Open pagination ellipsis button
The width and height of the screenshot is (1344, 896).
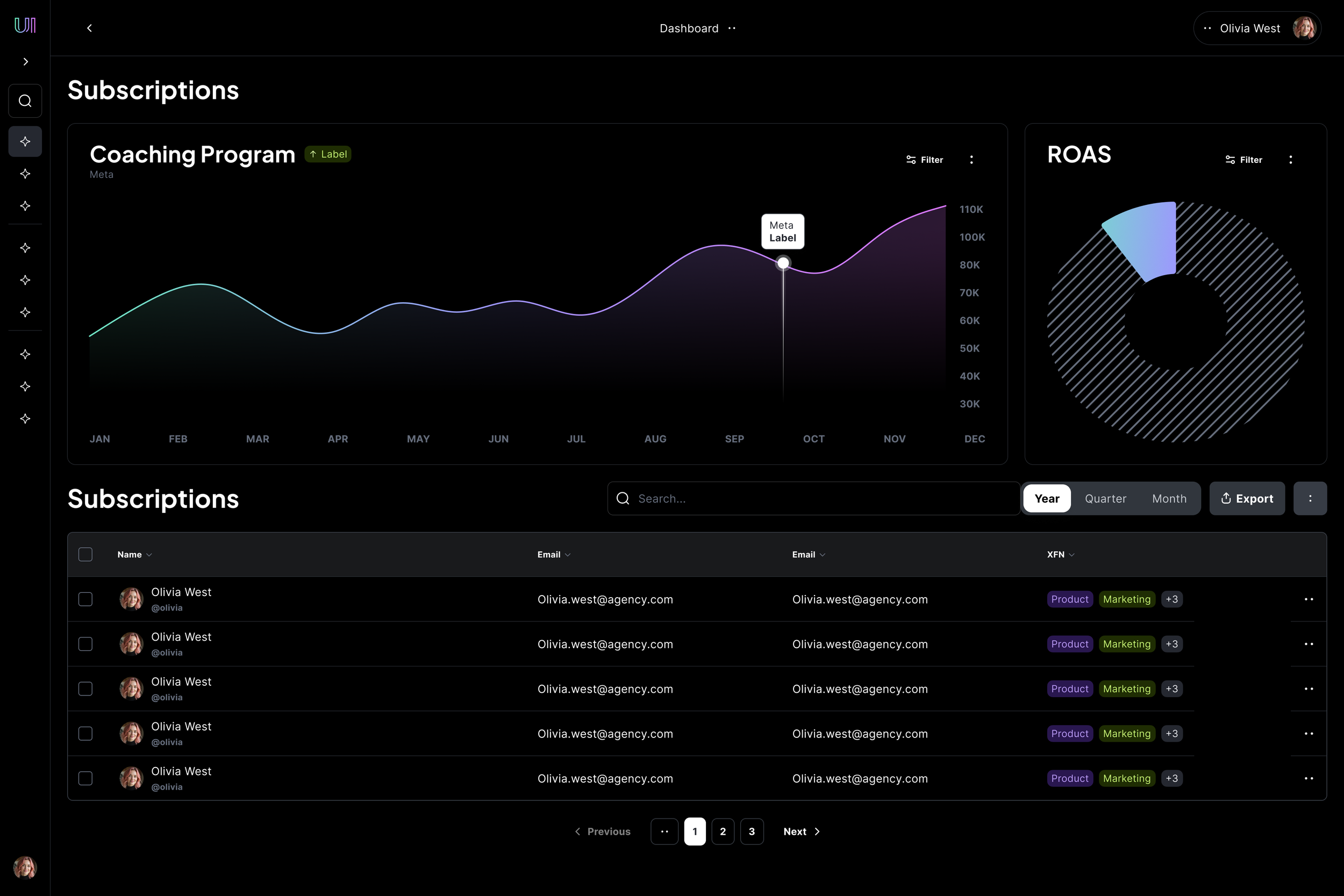[x=664, y=832]
